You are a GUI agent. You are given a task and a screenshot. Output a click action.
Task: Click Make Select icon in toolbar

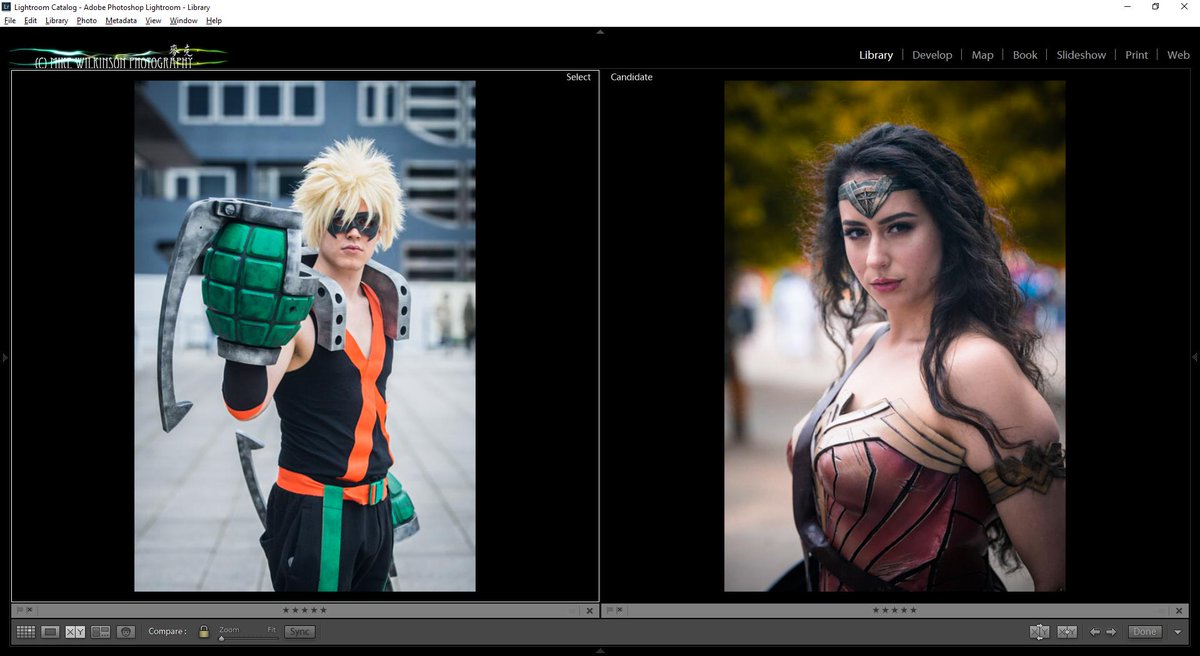point(1067,632)
